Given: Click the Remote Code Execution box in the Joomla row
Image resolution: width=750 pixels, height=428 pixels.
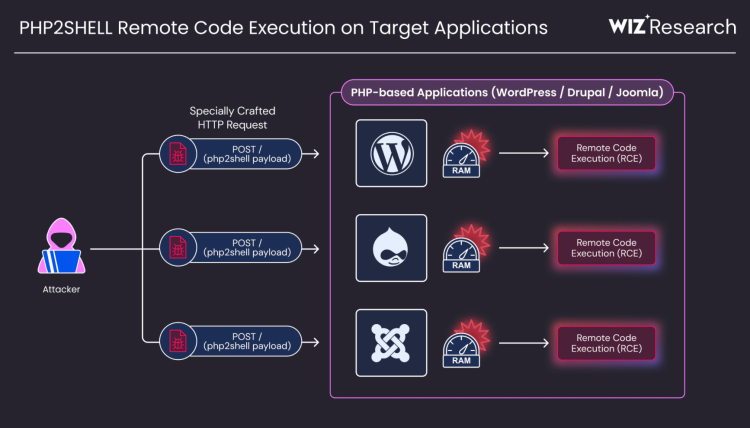Looking at the screenshot, I should (606, 343).
